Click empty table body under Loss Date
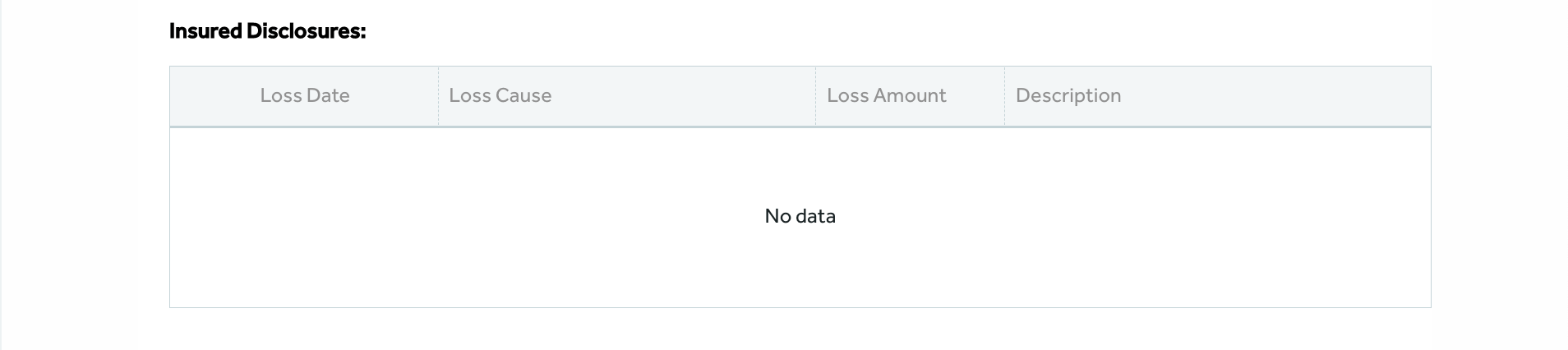This screenshot has width=1568, height=350. click(x=304, y=217)
